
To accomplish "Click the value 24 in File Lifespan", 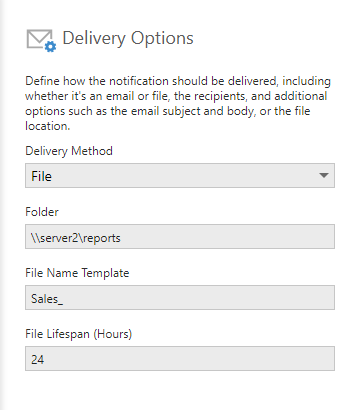I will tap(37, 359).
